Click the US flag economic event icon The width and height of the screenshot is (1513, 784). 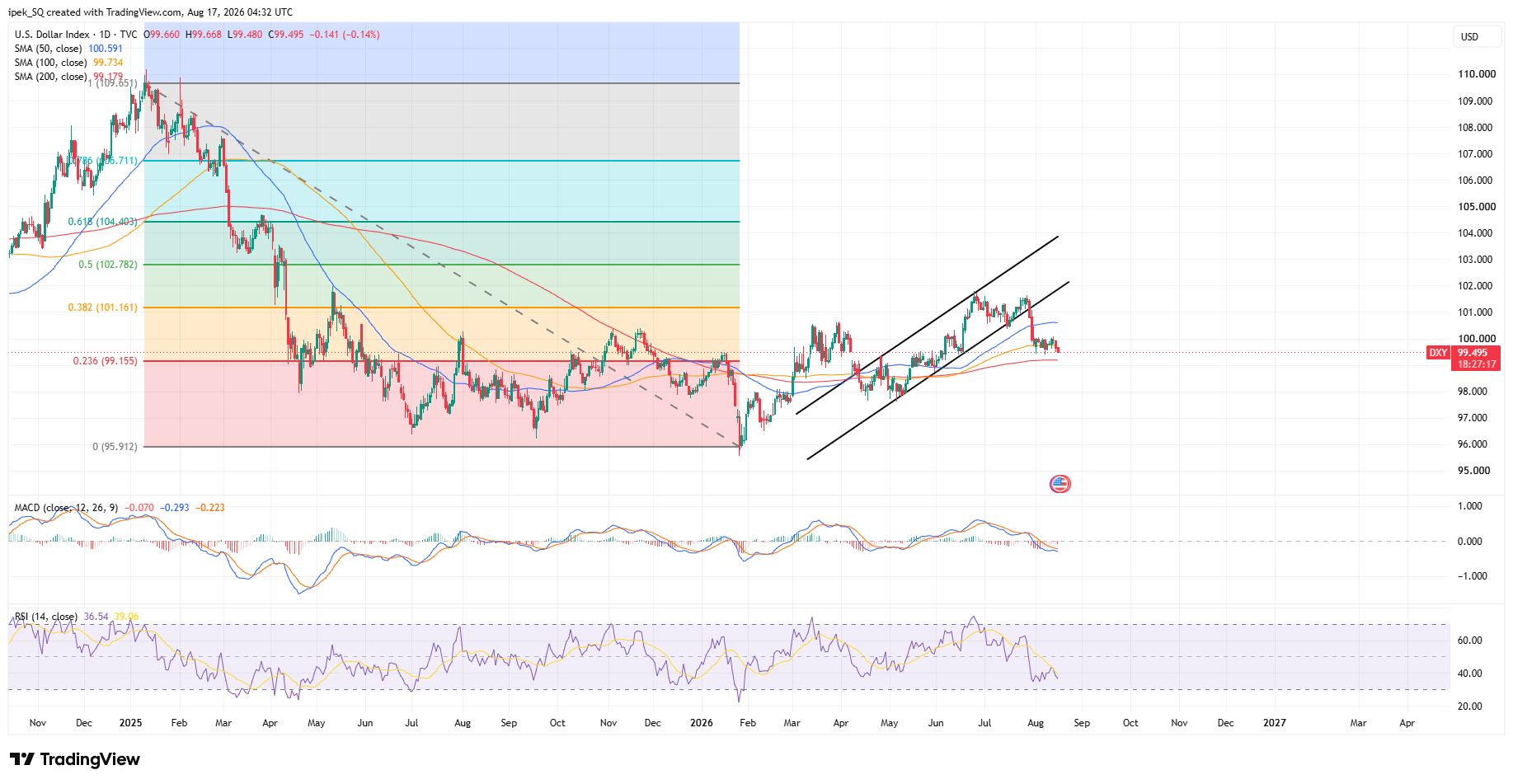coord(1060,484)
